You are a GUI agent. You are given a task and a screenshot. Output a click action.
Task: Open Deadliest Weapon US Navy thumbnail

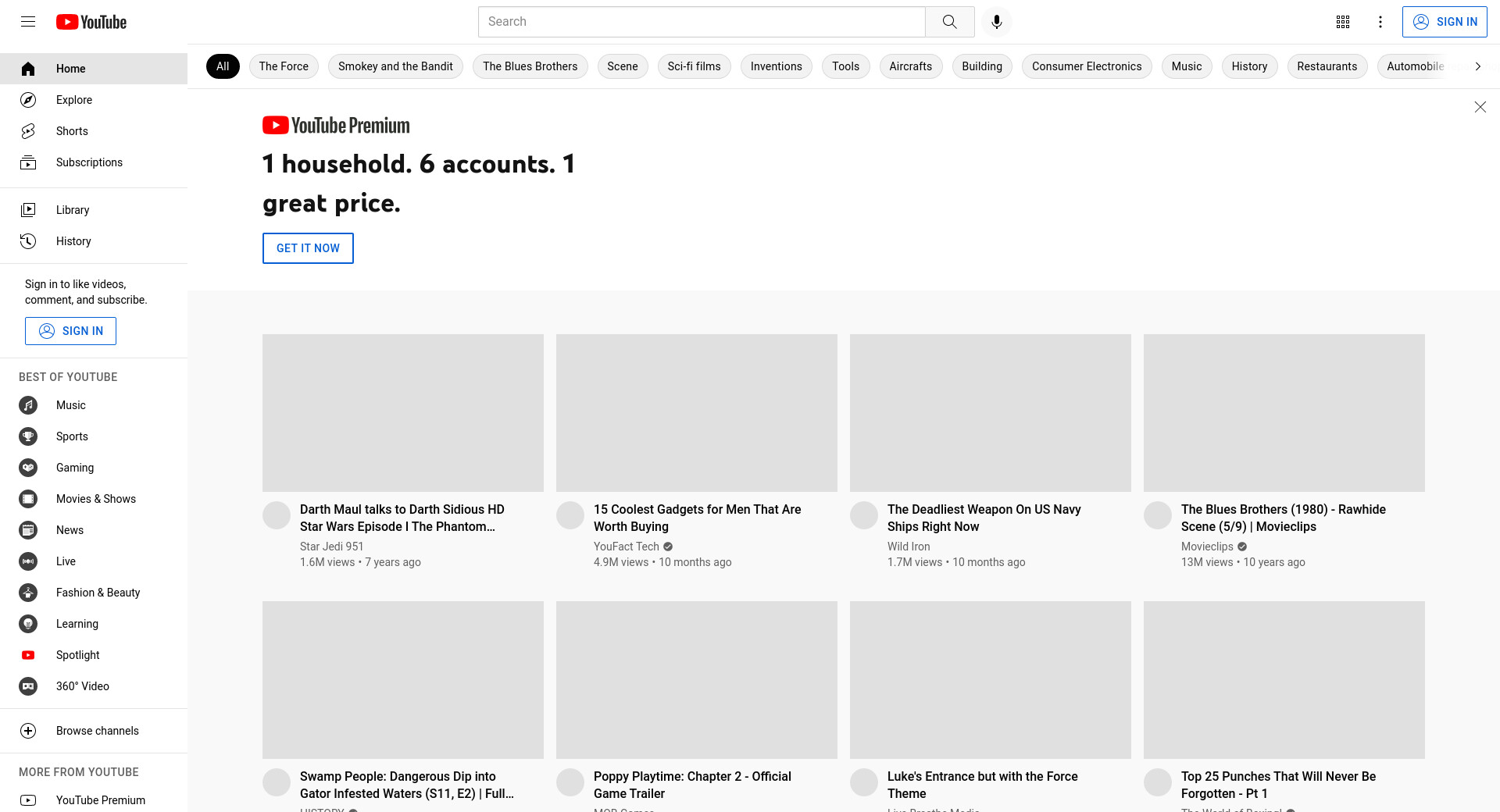pyautogui.click(x=991, y=413)
